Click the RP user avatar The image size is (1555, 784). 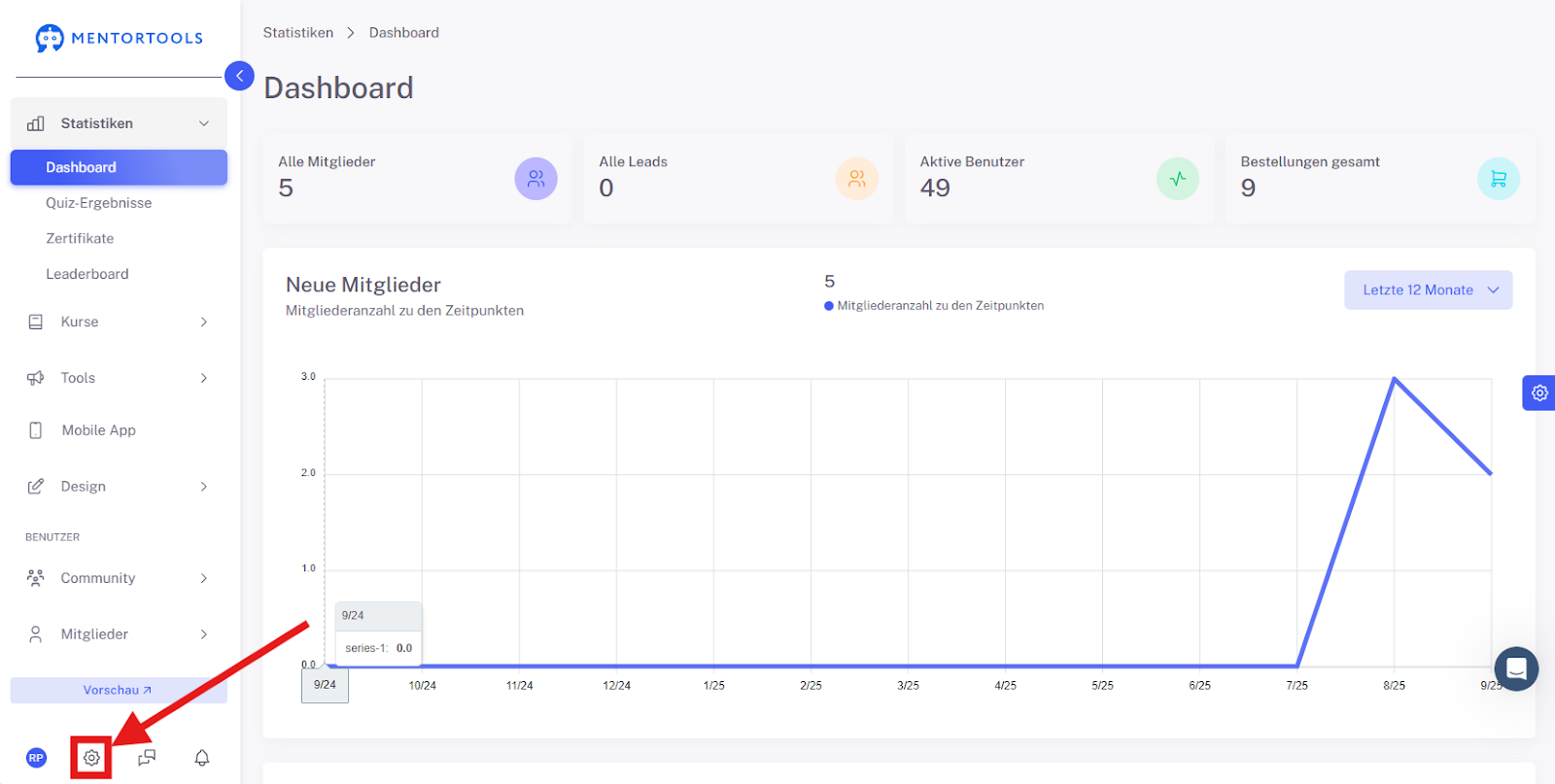coord(36,758)
